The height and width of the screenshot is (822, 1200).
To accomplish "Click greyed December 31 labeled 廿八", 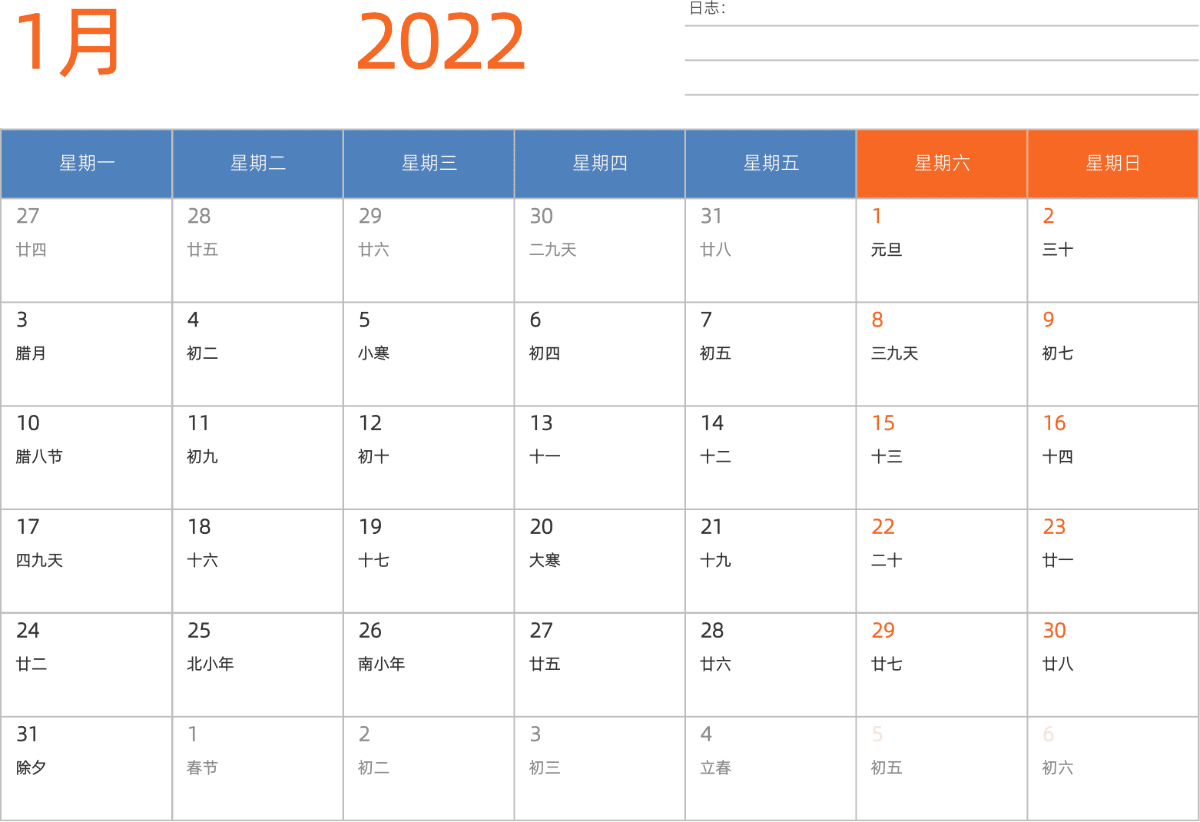I will [771, 250].
